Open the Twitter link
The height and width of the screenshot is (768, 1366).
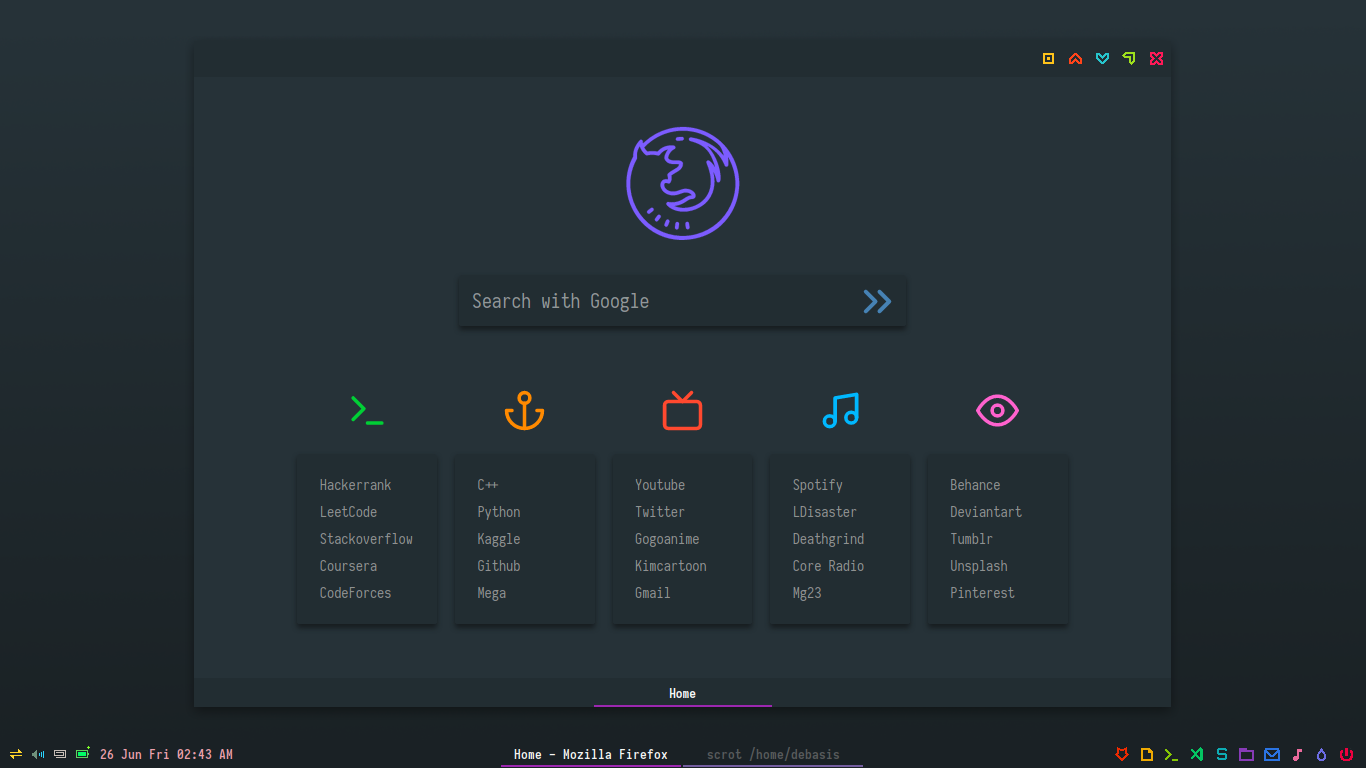(660, 512)
